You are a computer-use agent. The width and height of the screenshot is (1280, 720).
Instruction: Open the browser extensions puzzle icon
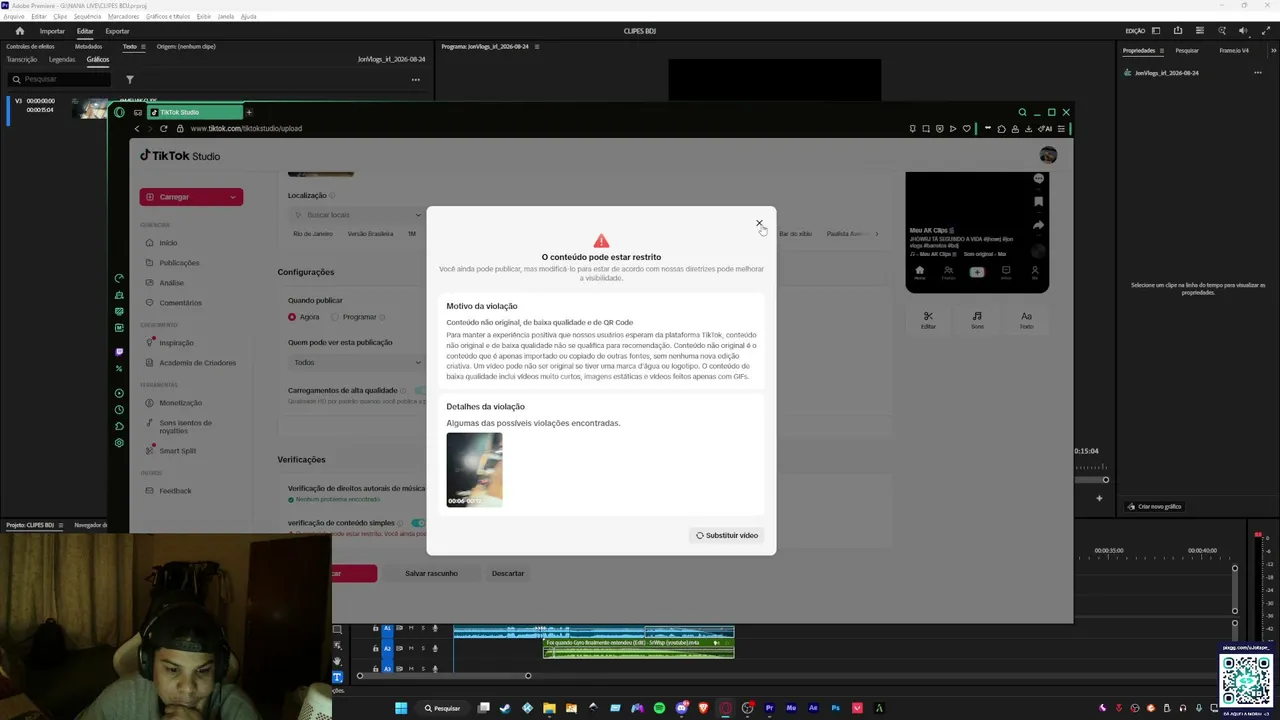click(x=1002, y=128)
